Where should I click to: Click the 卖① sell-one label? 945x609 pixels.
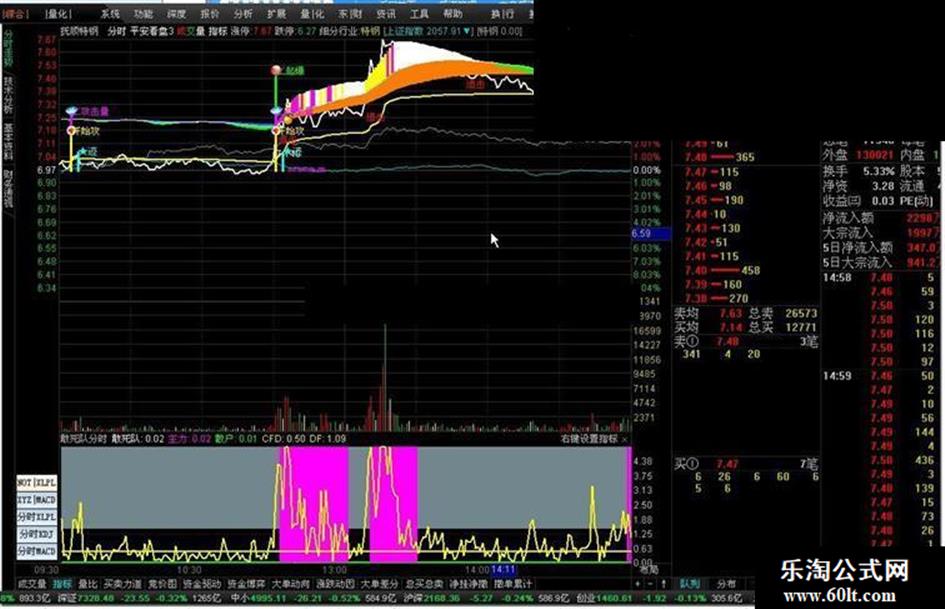click(686, 341)
